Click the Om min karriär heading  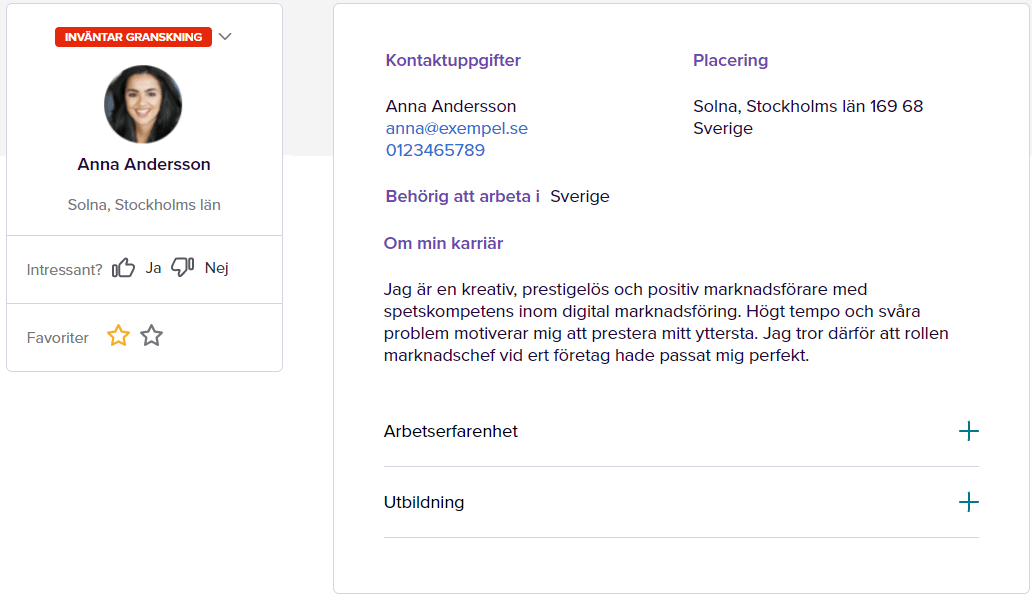tap(444, 243)
